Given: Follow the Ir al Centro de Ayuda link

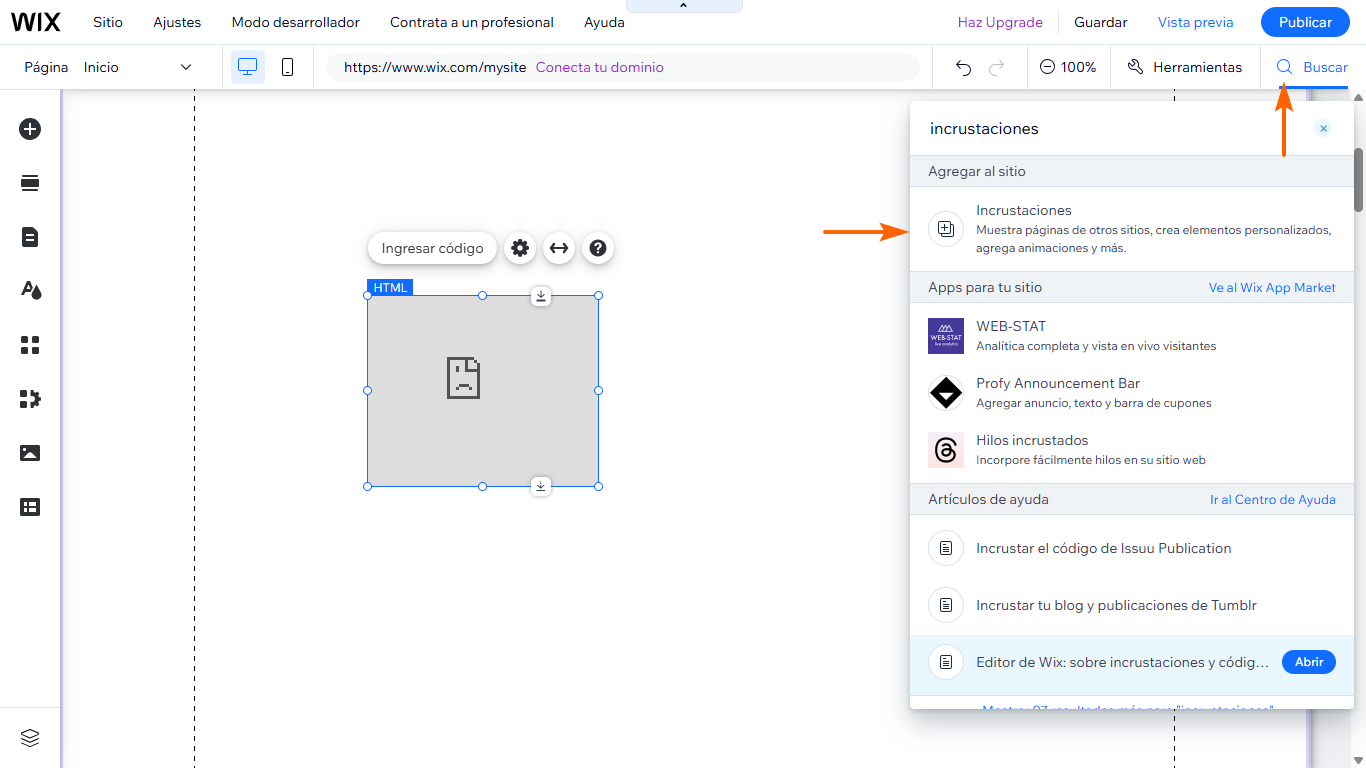Looking at the screenshot, I should pos(1273,499).
